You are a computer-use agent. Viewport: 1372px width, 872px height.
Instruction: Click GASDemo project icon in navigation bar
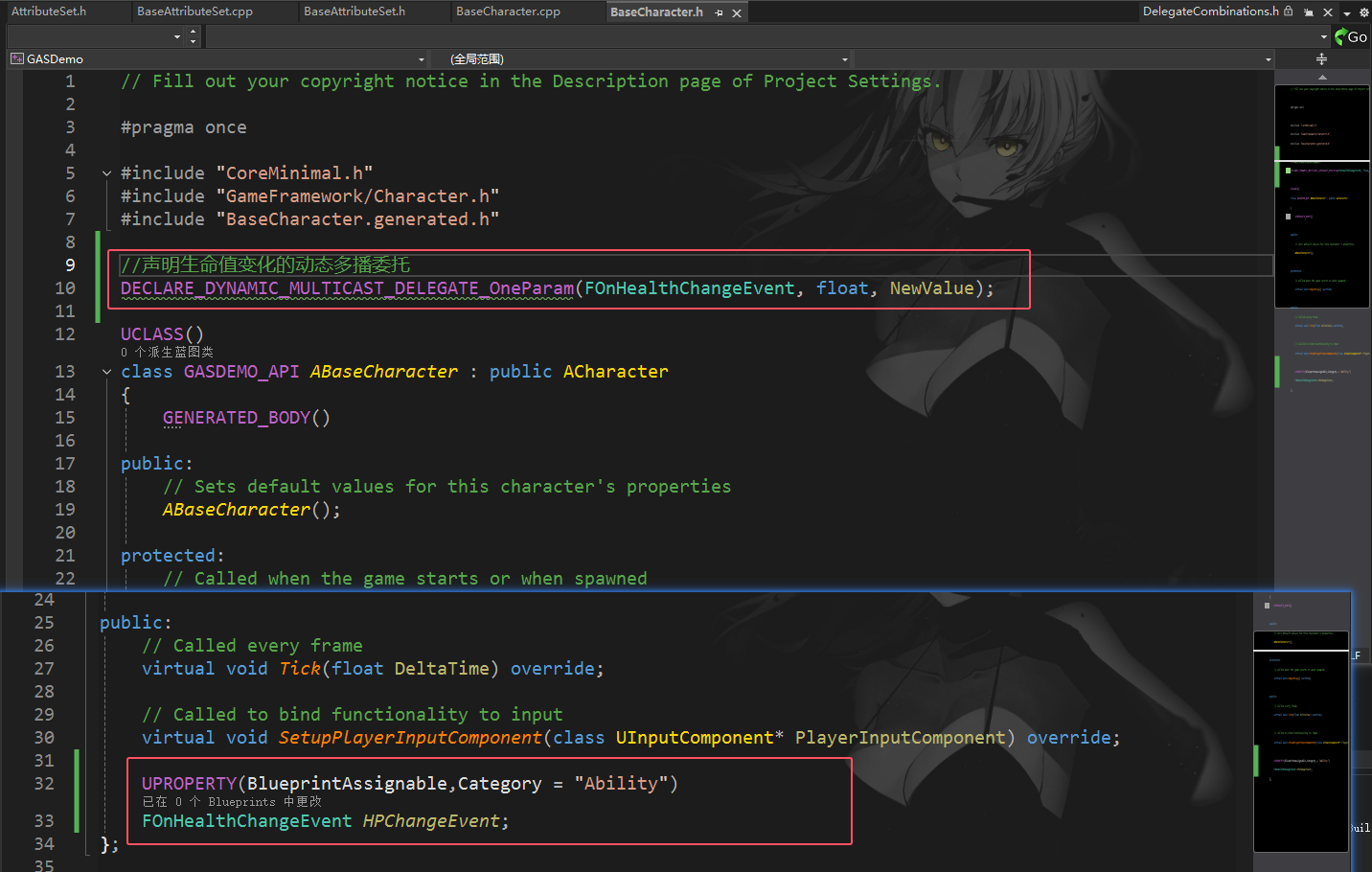16,58
